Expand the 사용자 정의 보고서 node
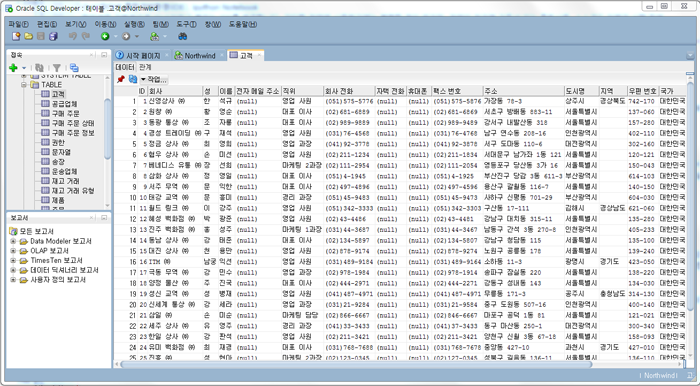This screenshot has height=386, width=700. pyautogui.click(x=13, y=280)
